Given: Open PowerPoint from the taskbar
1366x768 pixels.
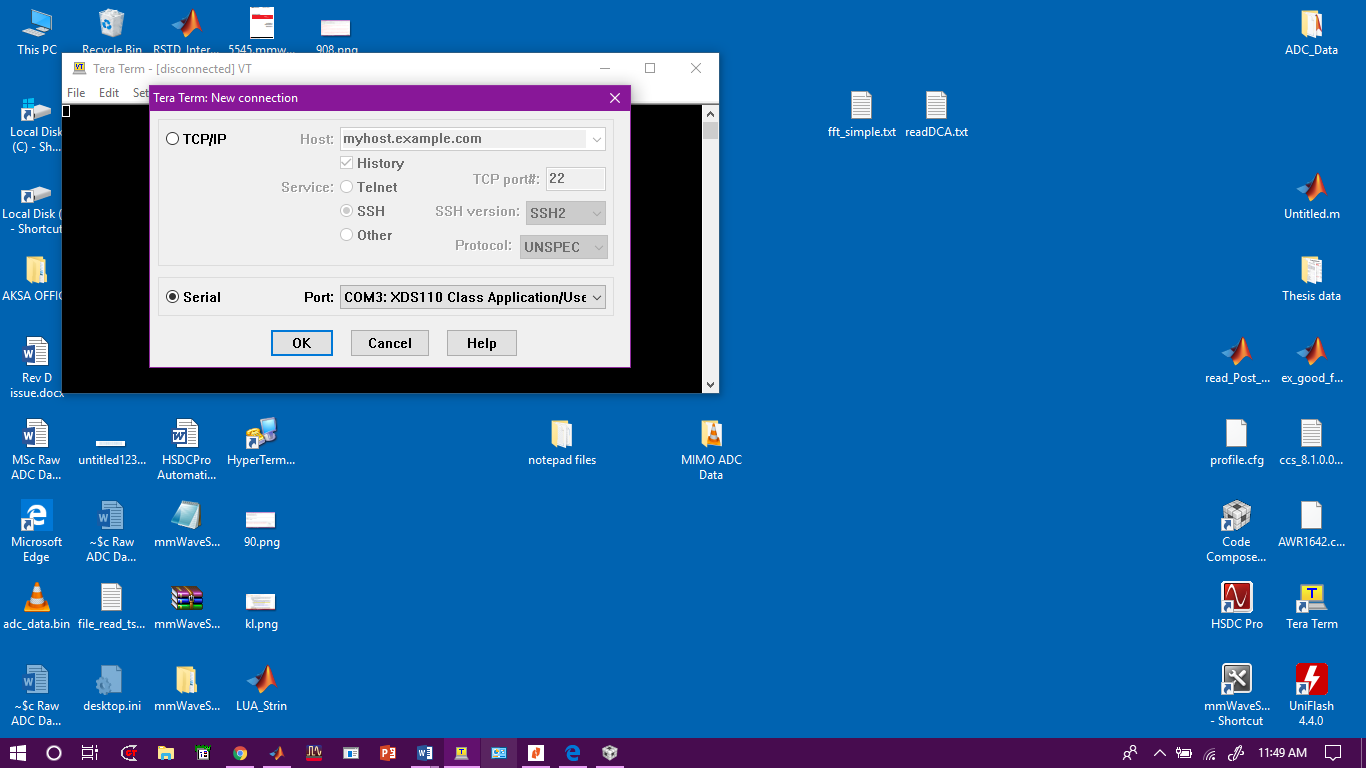Looking at the screenshot, I should coord(388,753).
